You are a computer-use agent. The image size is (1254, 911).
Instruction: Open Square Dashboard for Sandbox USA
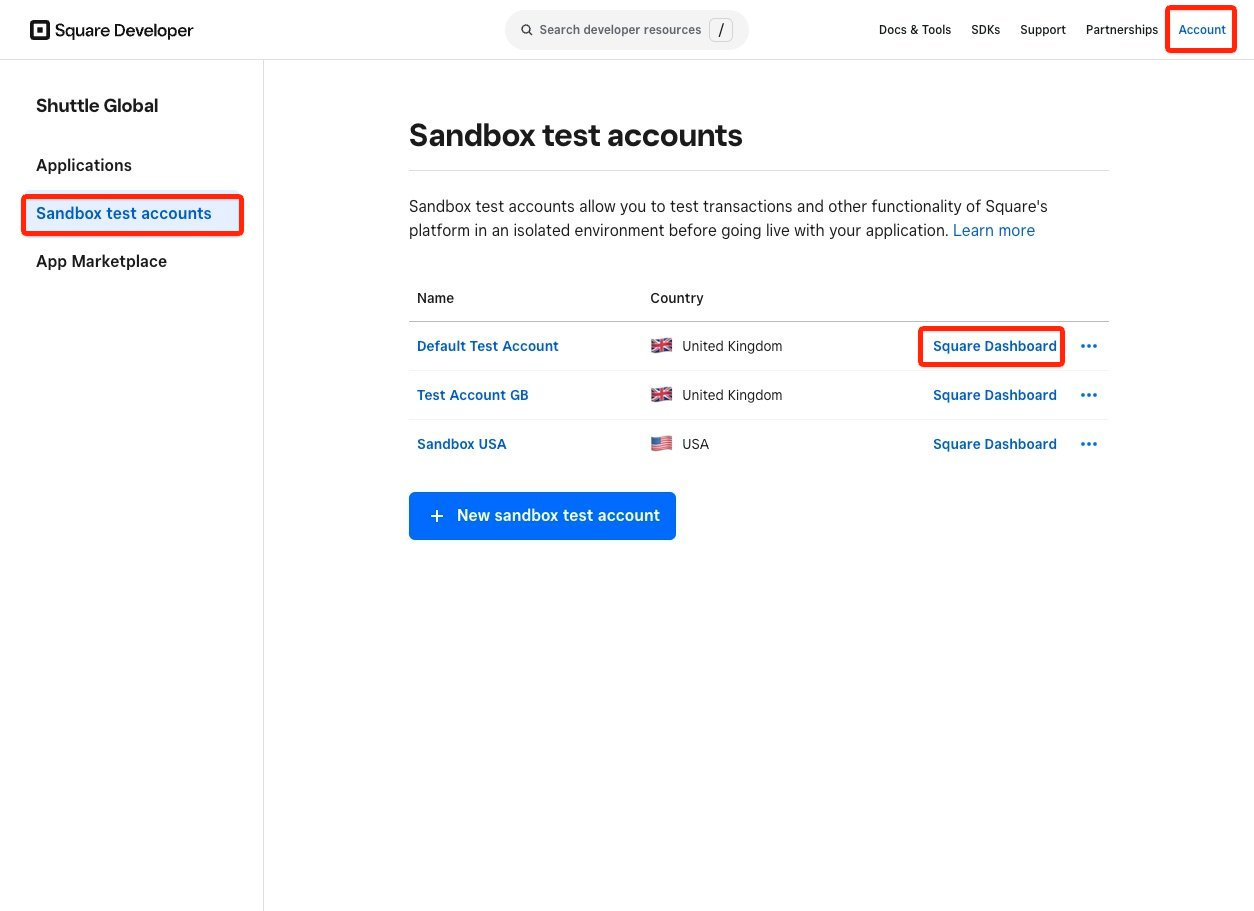tap(994, 444)
